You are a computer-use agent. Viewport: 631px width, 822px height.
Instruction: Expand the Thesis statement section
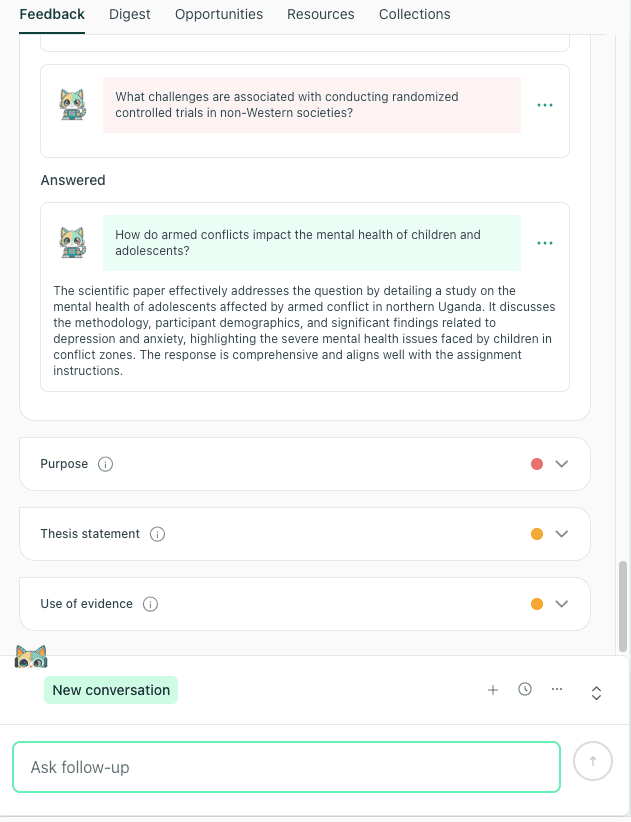pos(563,533)
